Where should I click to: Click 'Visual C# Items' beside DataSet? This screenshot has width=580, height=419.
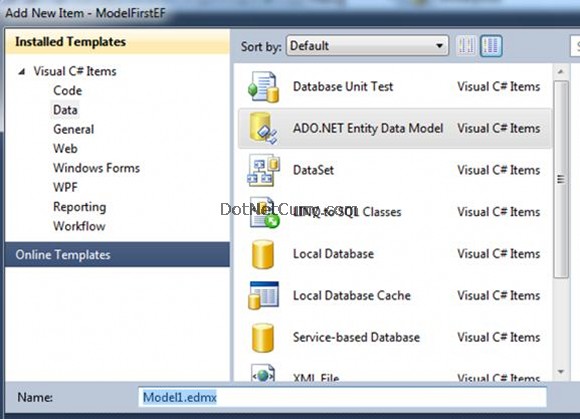pos(499,170)
